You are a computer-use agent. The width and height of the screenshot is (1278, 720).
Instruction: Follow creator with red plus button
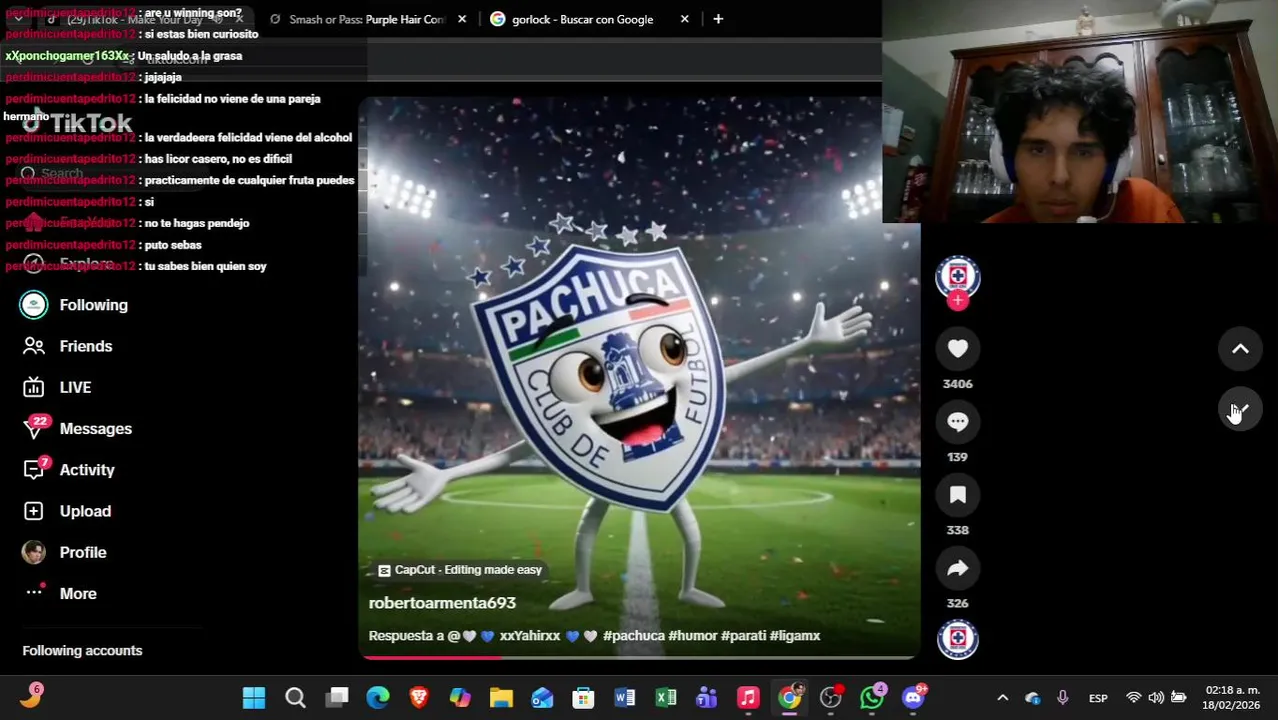[957, 300]
